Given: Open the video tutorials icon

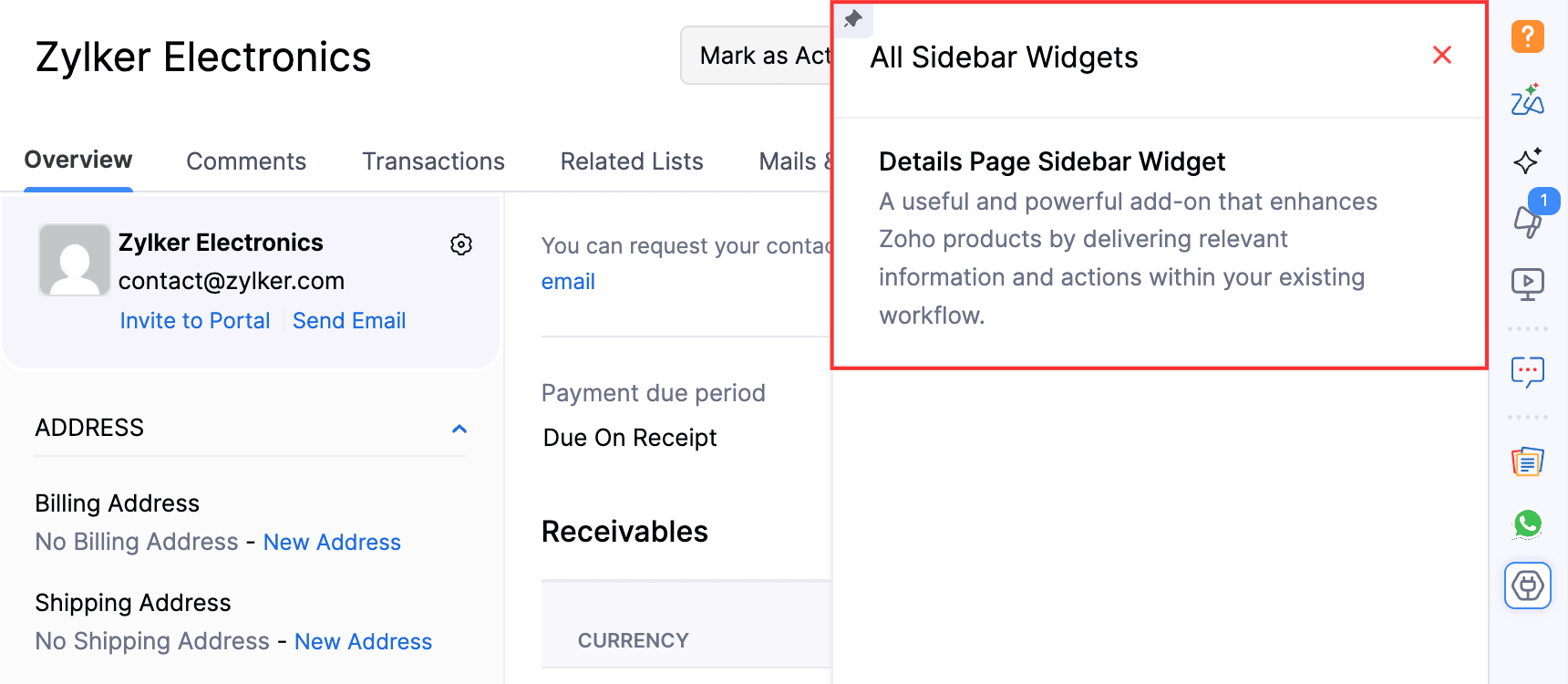Looking at the screenshot, I should 1528,284.
